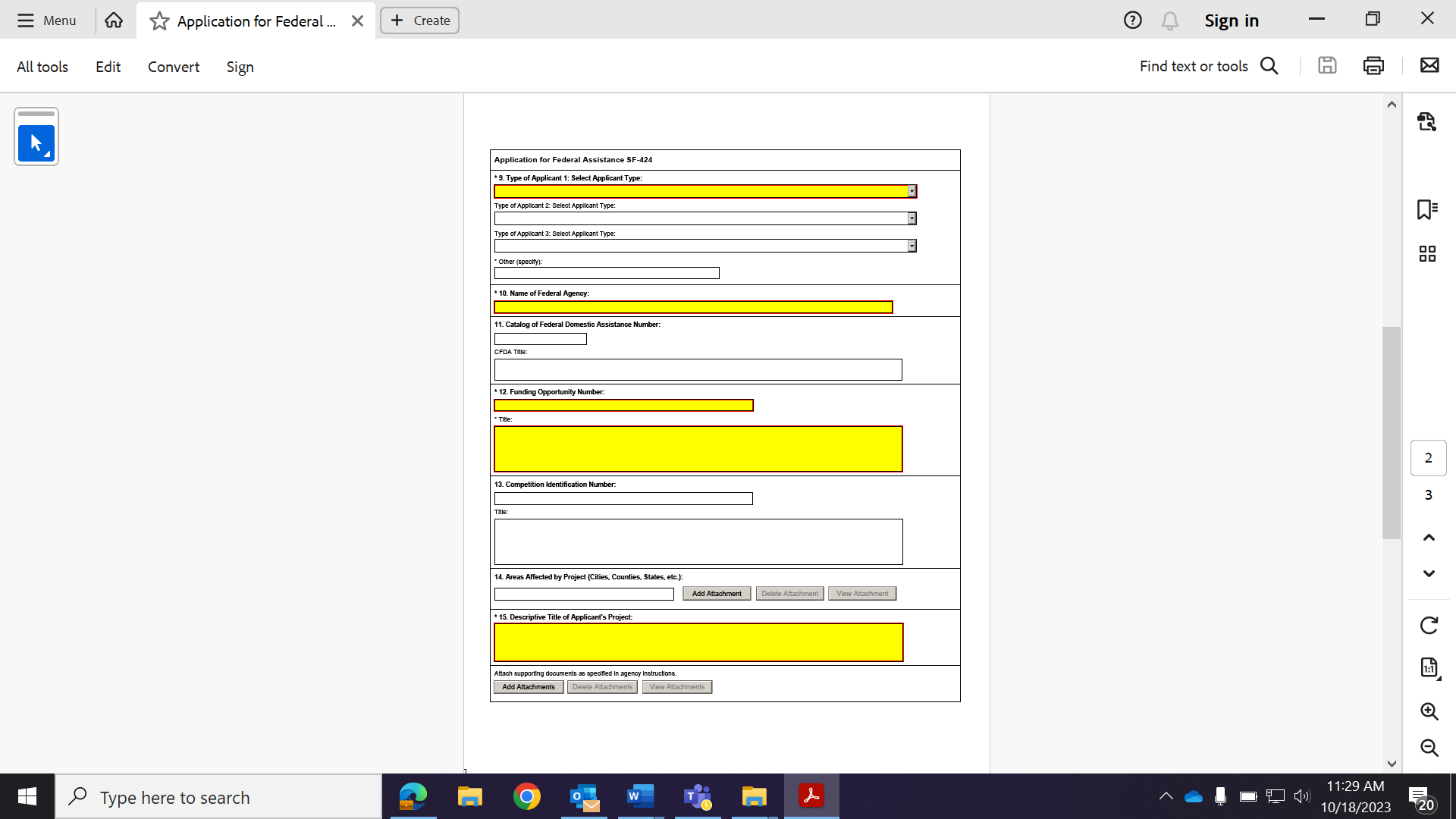This screenshot has height=819, width=1456.
Task: Open the bookmarks panel icon
Action: click(1427, 209)
